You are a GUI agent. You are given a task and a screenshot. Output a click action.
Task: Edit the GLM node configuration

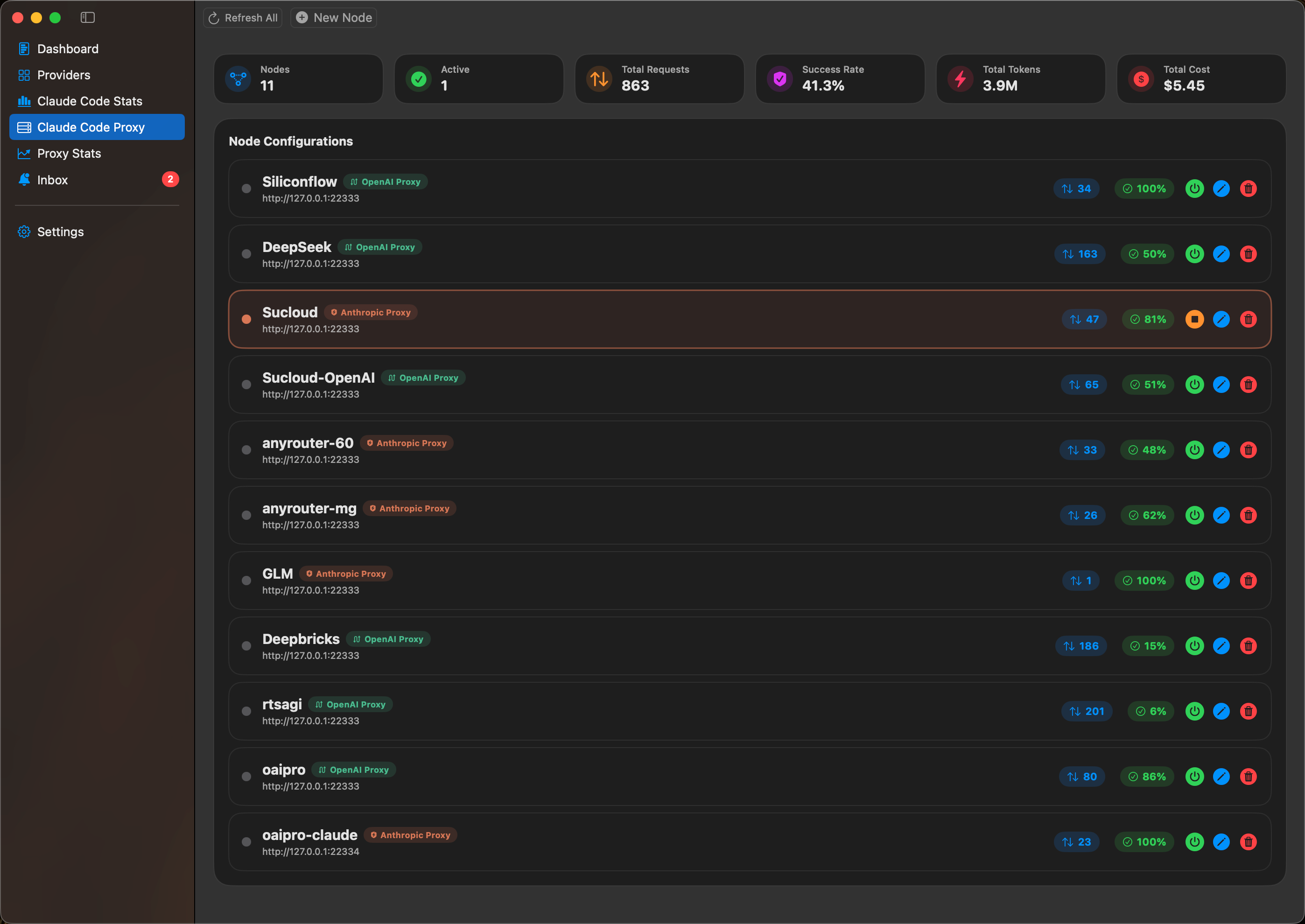(x=1221, y=581)
